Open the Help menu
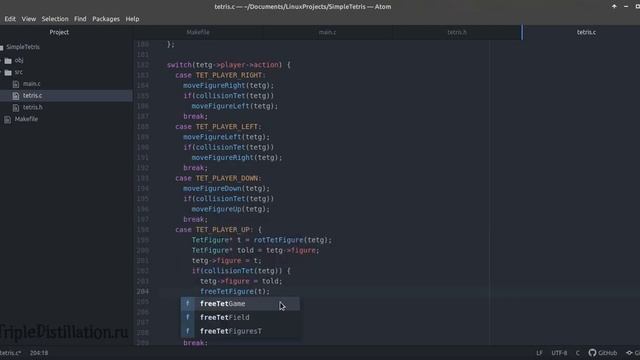Image resolution: width=640 pixels, height=360 pixels. coord(132,19)
